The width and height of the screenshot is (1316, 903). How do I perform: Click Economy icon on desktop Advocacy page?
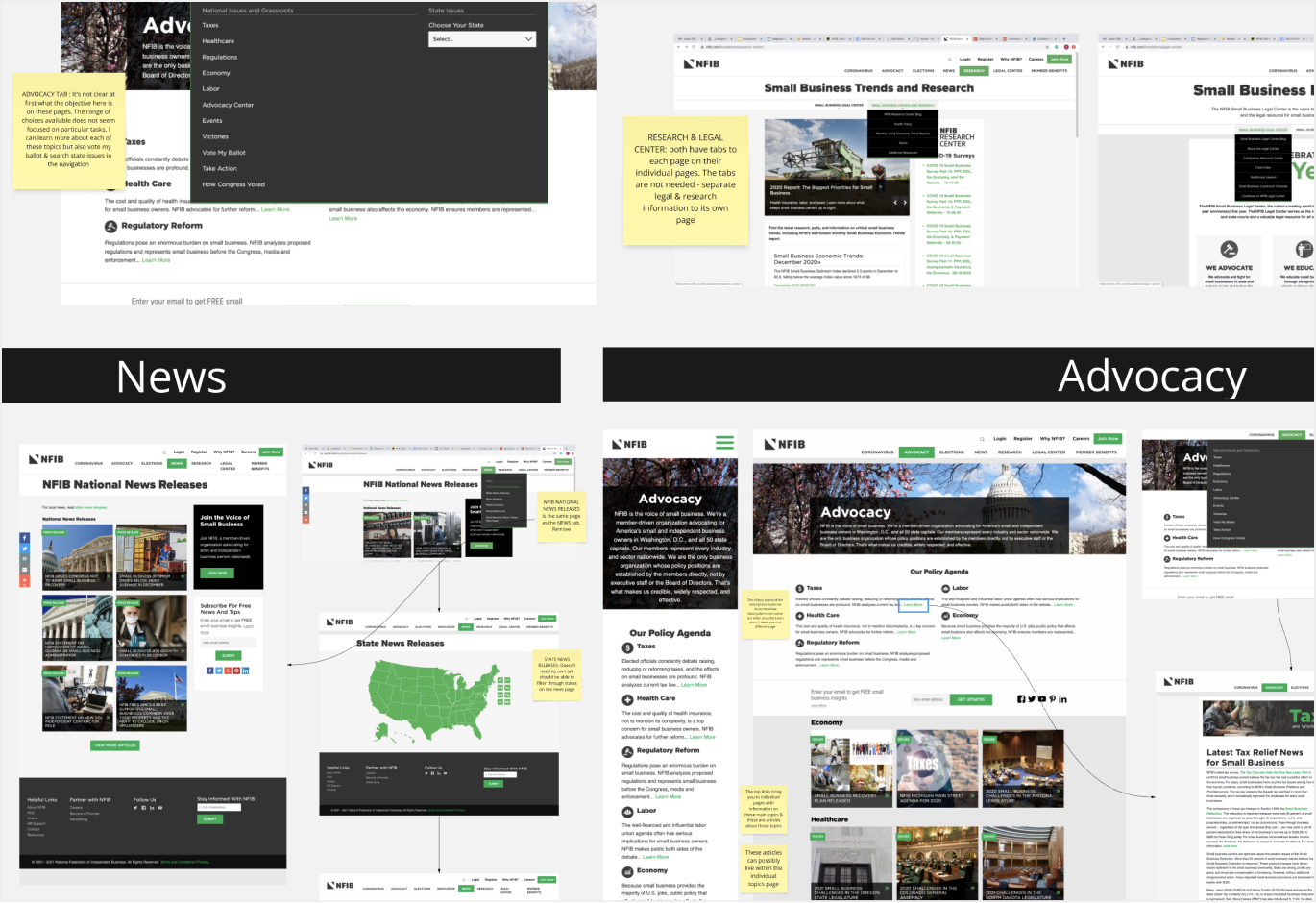pyautogui.click(x=945, y=615)
